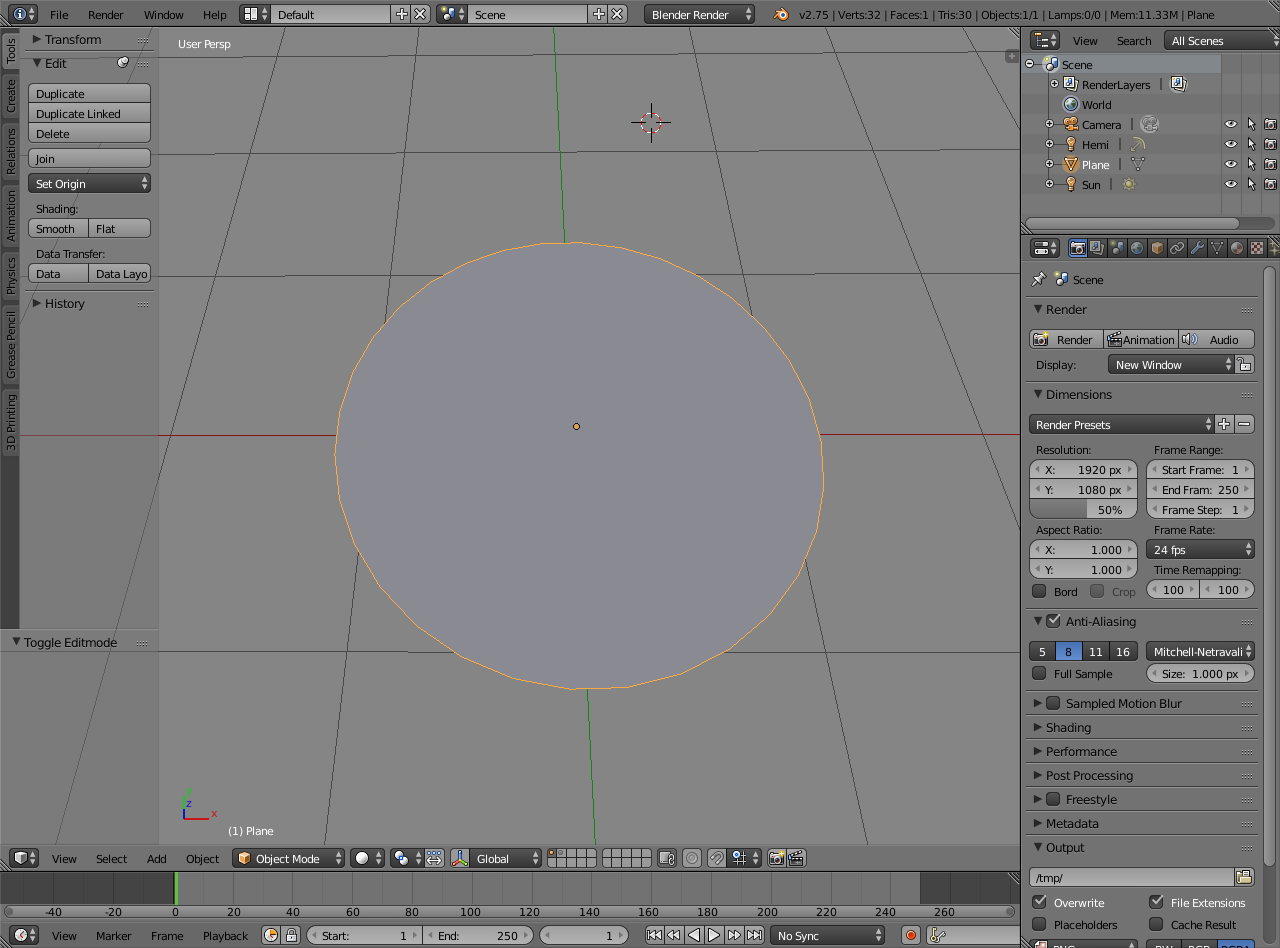Add a render preset with plus
The image size is (1280, 948).
pyautogui.click(x=1224, y=424)
